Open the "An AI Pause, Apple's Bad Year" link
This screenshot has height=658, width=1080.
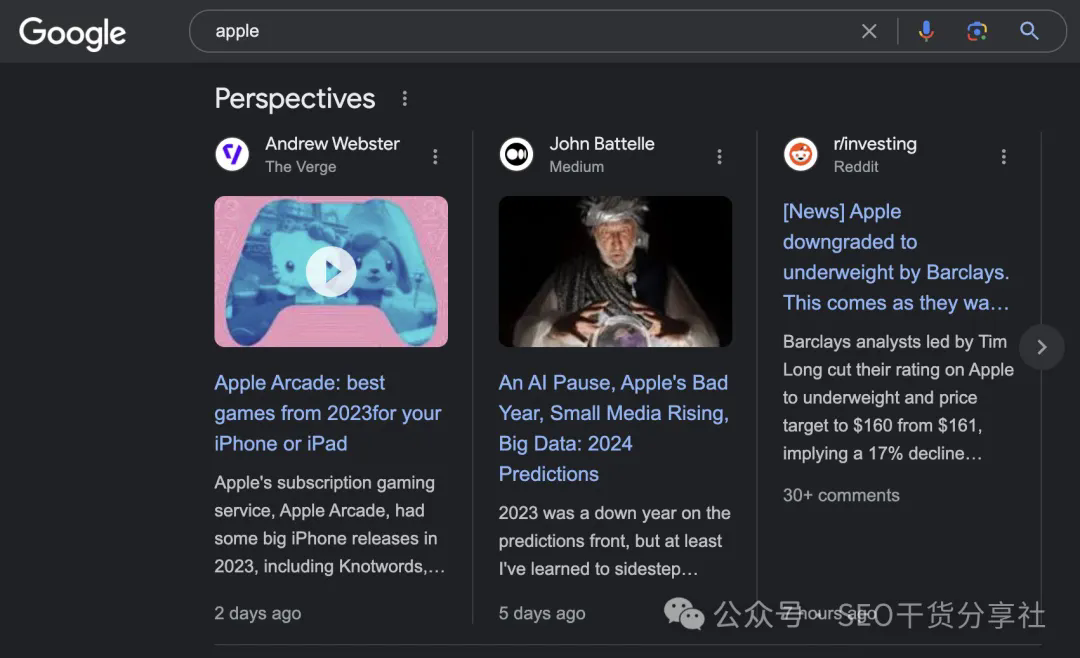click(x=614, y=428)
